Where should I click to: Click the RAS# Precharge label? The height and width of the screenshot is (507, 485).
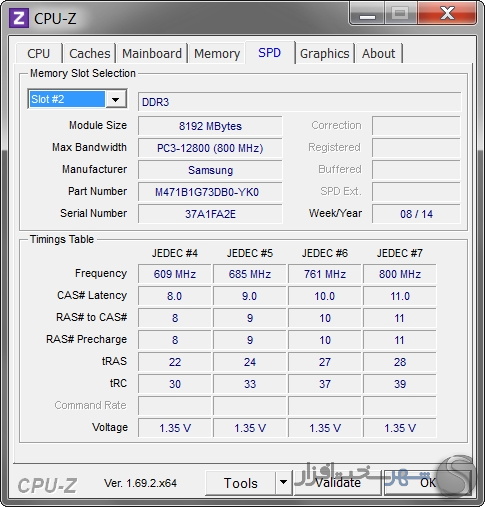[86, 339]
